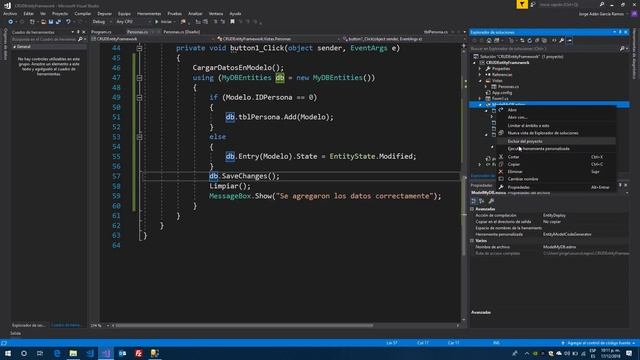The width and height of the screenshot is (640, 360).
Task: Choose Nueva vista de Explorador de soluciones
Action: tap(556, 133)
